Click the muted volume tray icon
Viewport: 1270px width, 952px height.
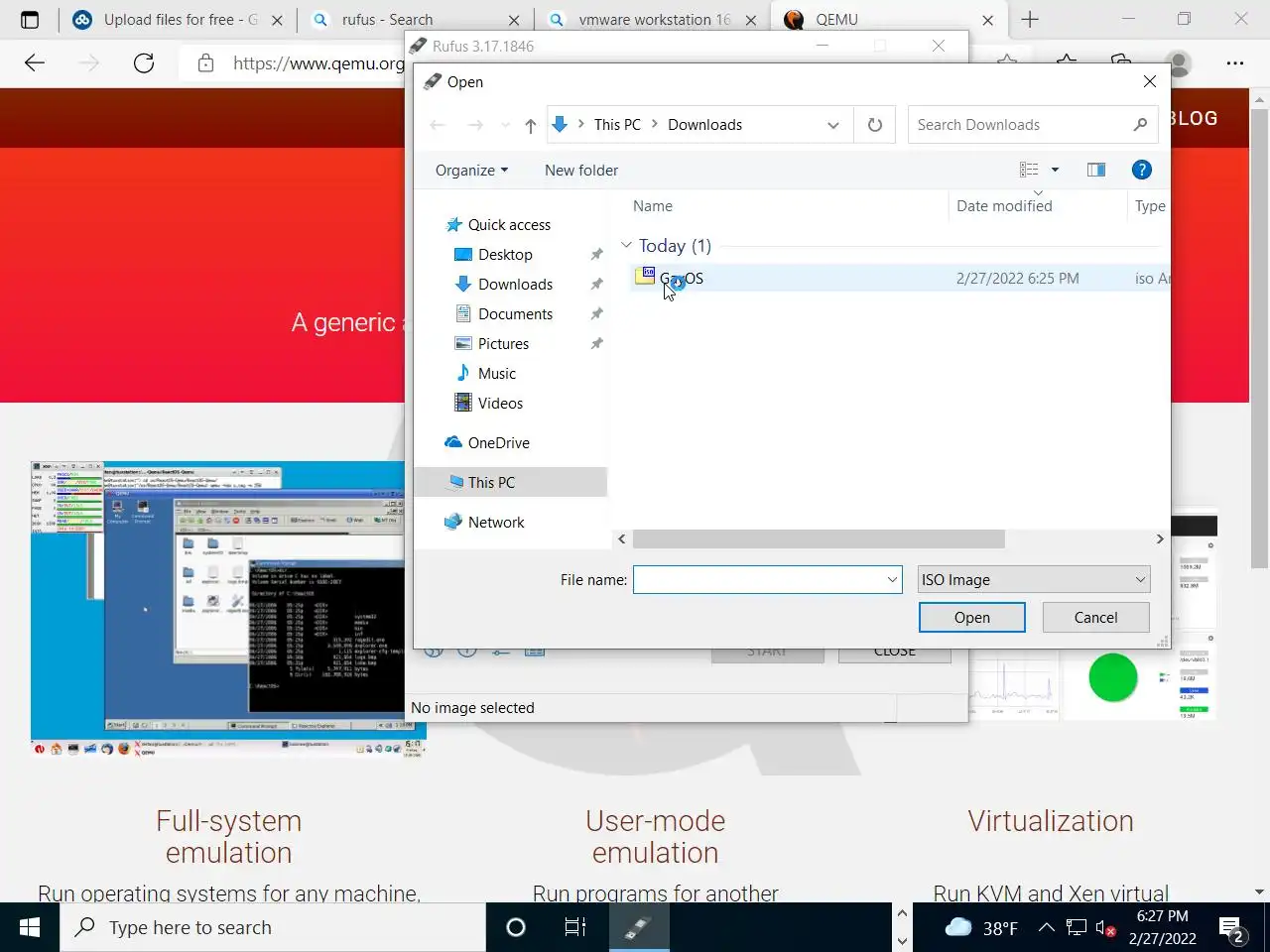[x=1105, y=928]
